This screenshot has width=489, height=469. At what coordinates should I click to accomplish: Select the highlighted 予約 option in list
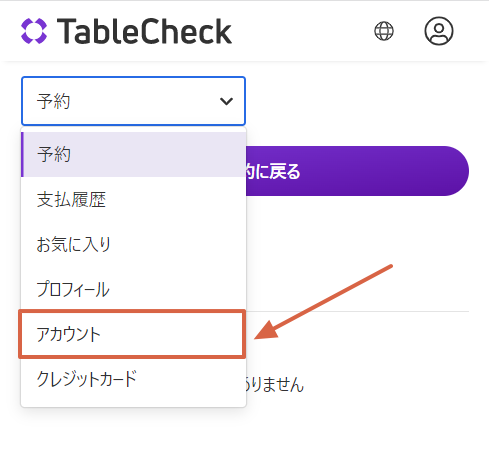coord(133,154)
